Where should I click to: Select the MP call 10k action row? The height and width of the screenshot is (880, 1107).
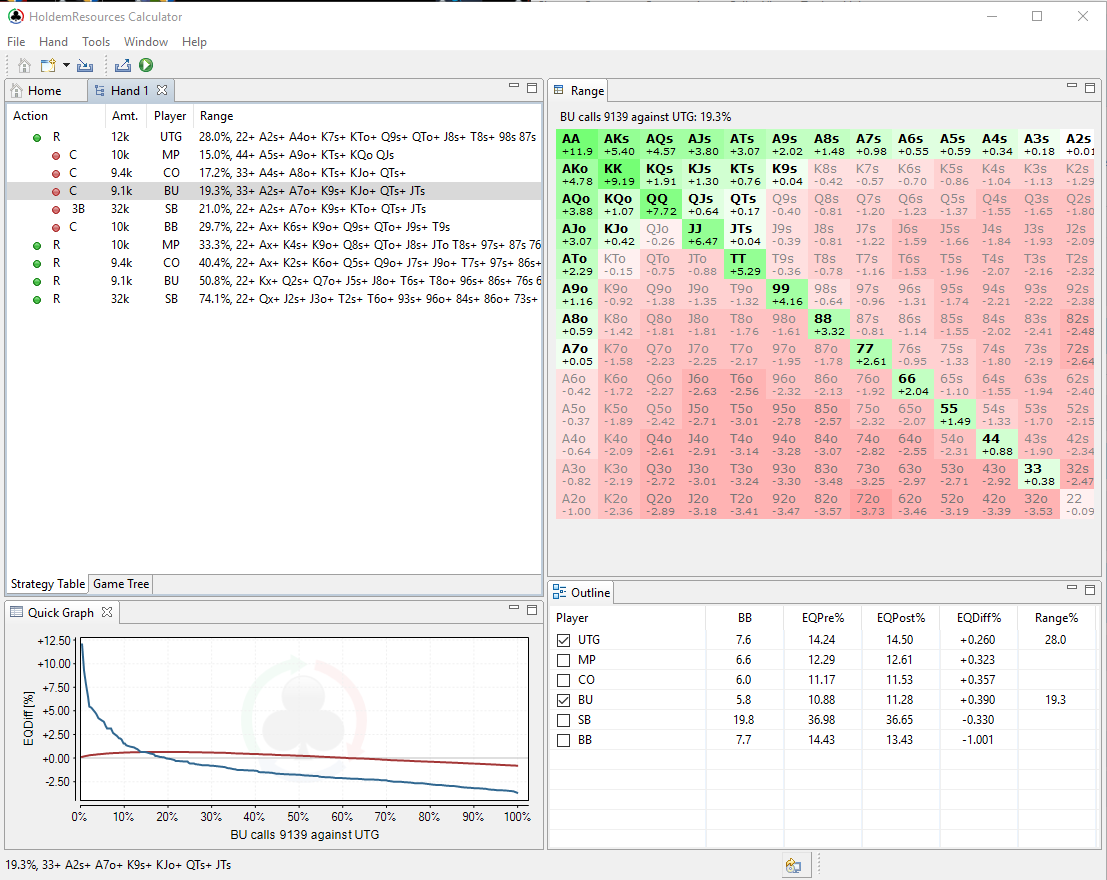pyautogui.click(x=274, y=155)
